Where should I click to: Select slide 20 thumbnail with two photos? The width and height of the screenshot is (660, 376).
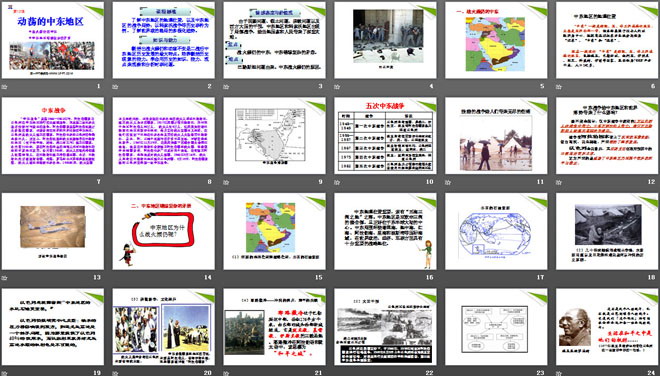163,327
